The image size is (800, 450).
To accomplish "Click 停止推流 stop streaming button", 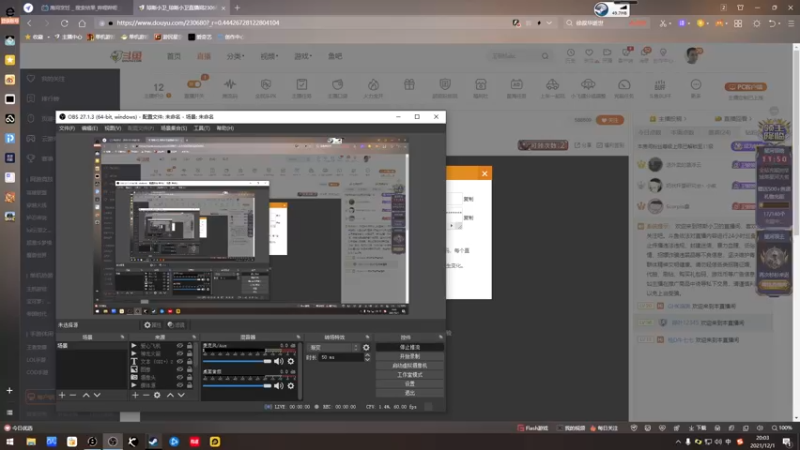I will 410,347.
